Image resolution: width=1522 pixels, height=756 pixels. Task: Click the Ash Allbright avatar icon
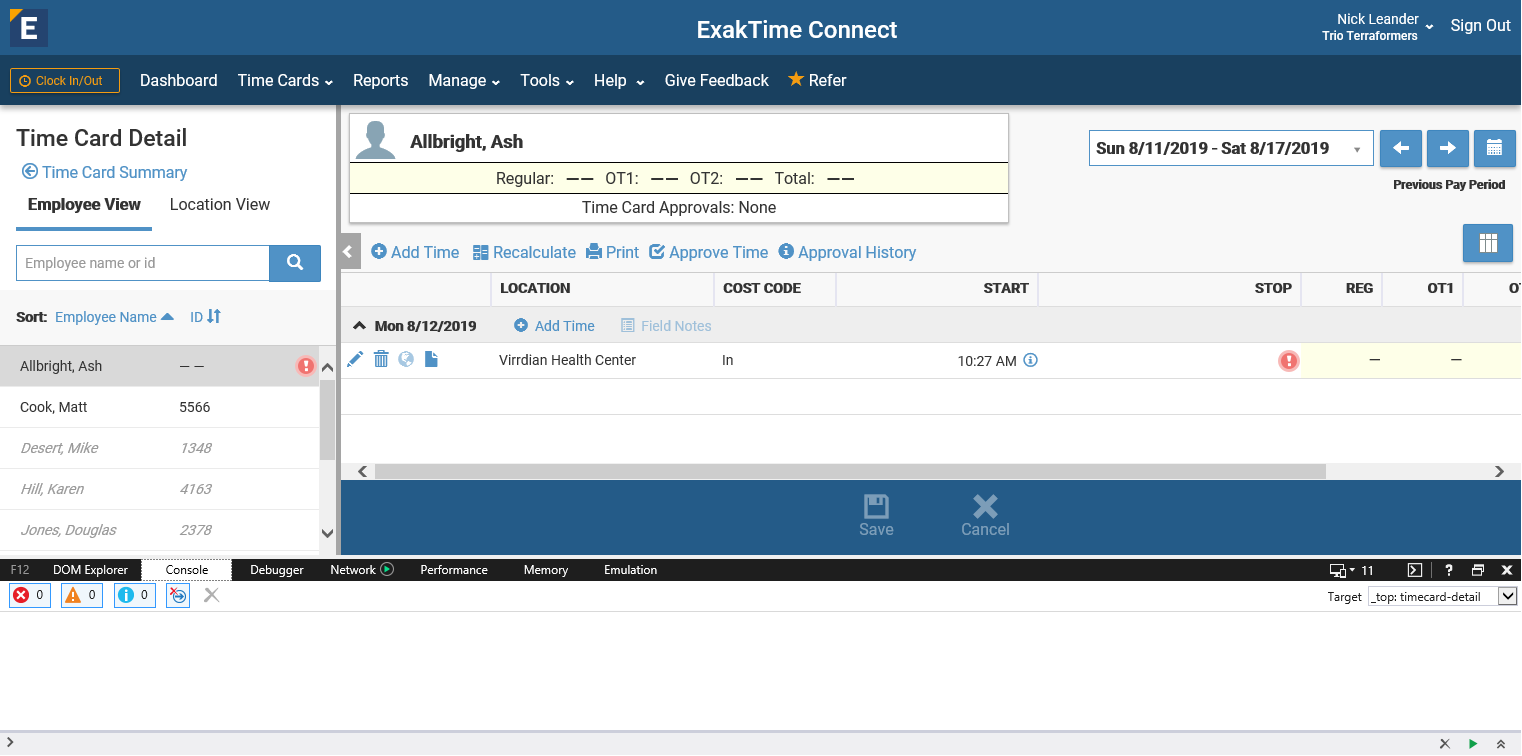(x=376, y=140)
